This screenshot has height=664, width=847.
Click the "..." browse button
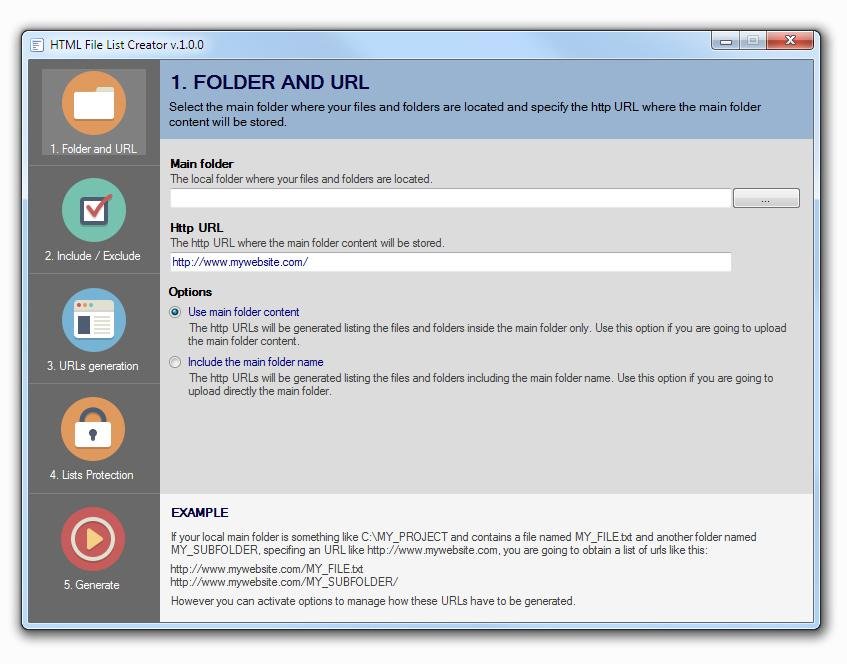coord(766,197)
